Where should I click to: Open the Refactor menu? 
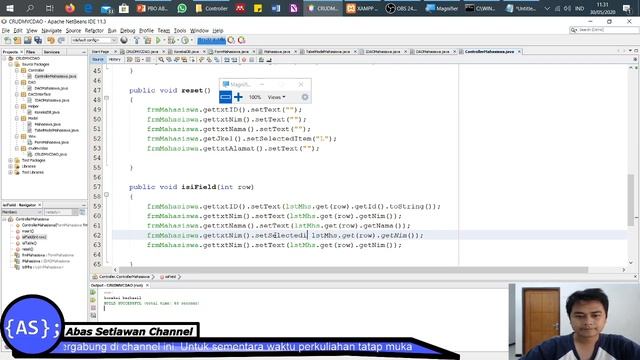tap(94, 31)
